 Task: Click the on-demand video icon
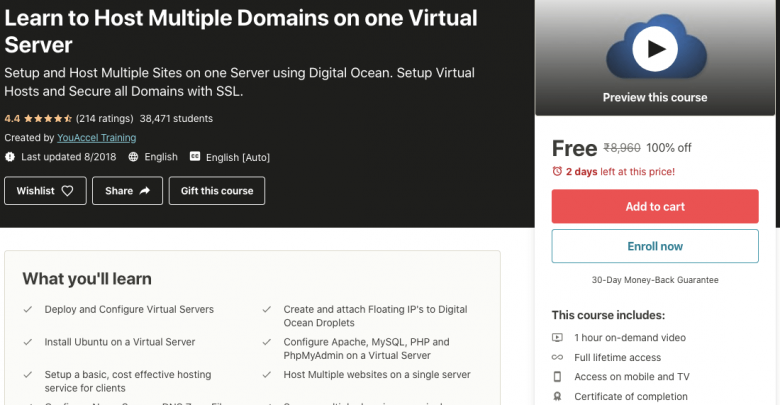pos(557,337)
